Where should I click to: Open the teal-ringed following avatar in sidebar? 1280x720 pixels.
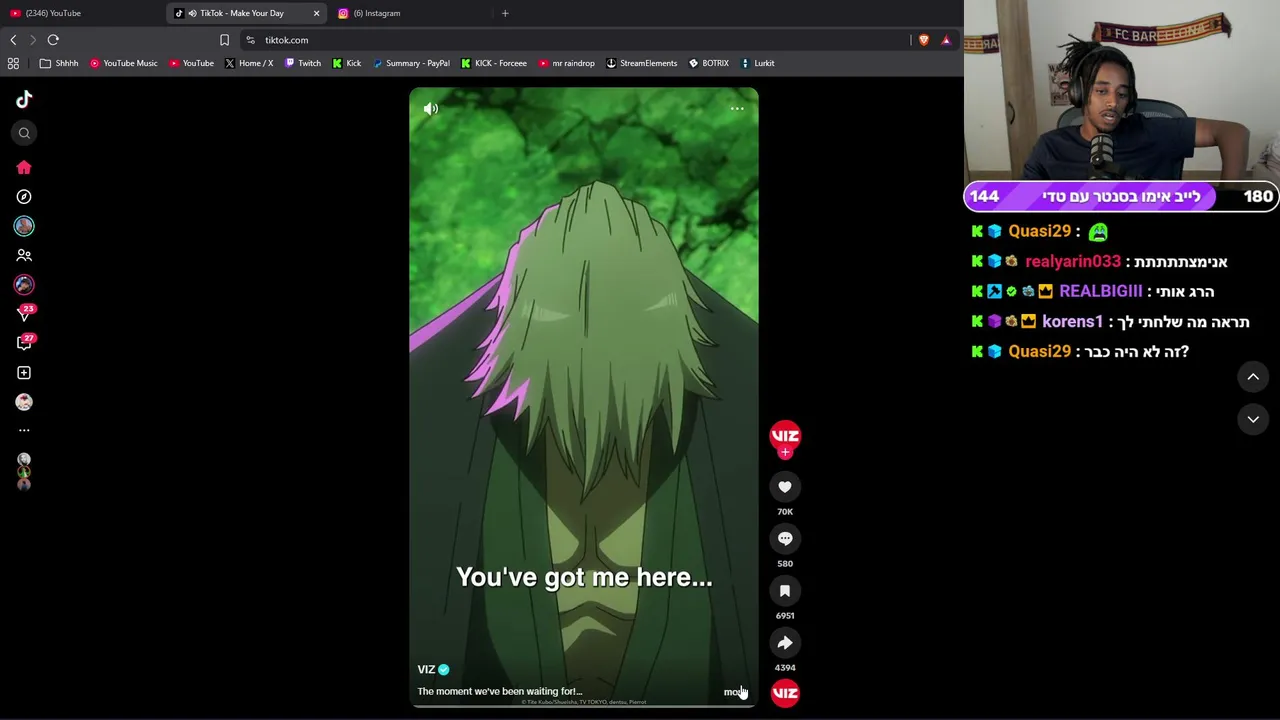coord(24,226)
